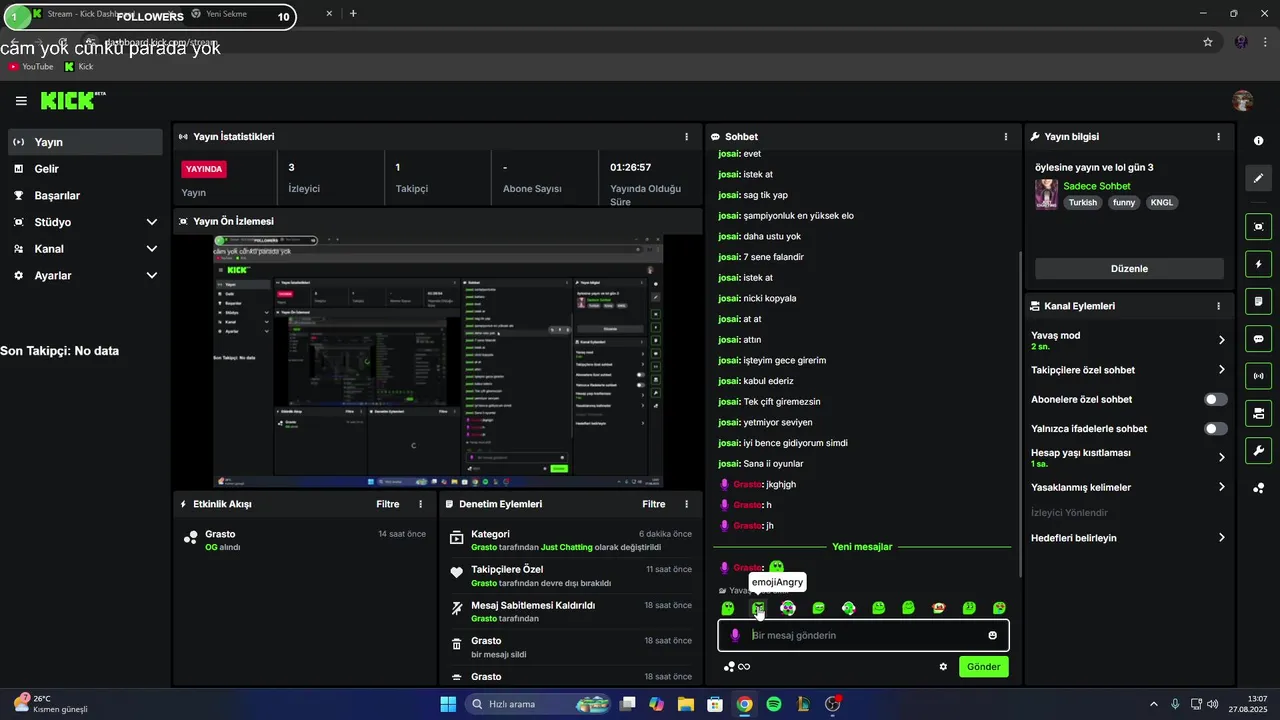The width and height of the screenshot is (1280, 720).
Task: Open Kanal Eylemleri panel three-dot menu
Action: [x=1218, y=306]
